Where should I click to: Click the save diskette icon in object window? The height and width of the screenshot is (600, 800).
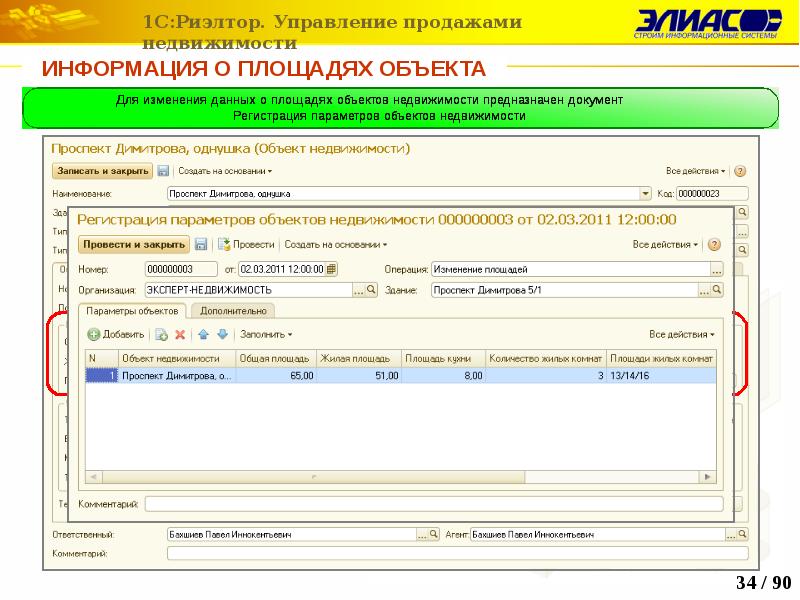163,171
